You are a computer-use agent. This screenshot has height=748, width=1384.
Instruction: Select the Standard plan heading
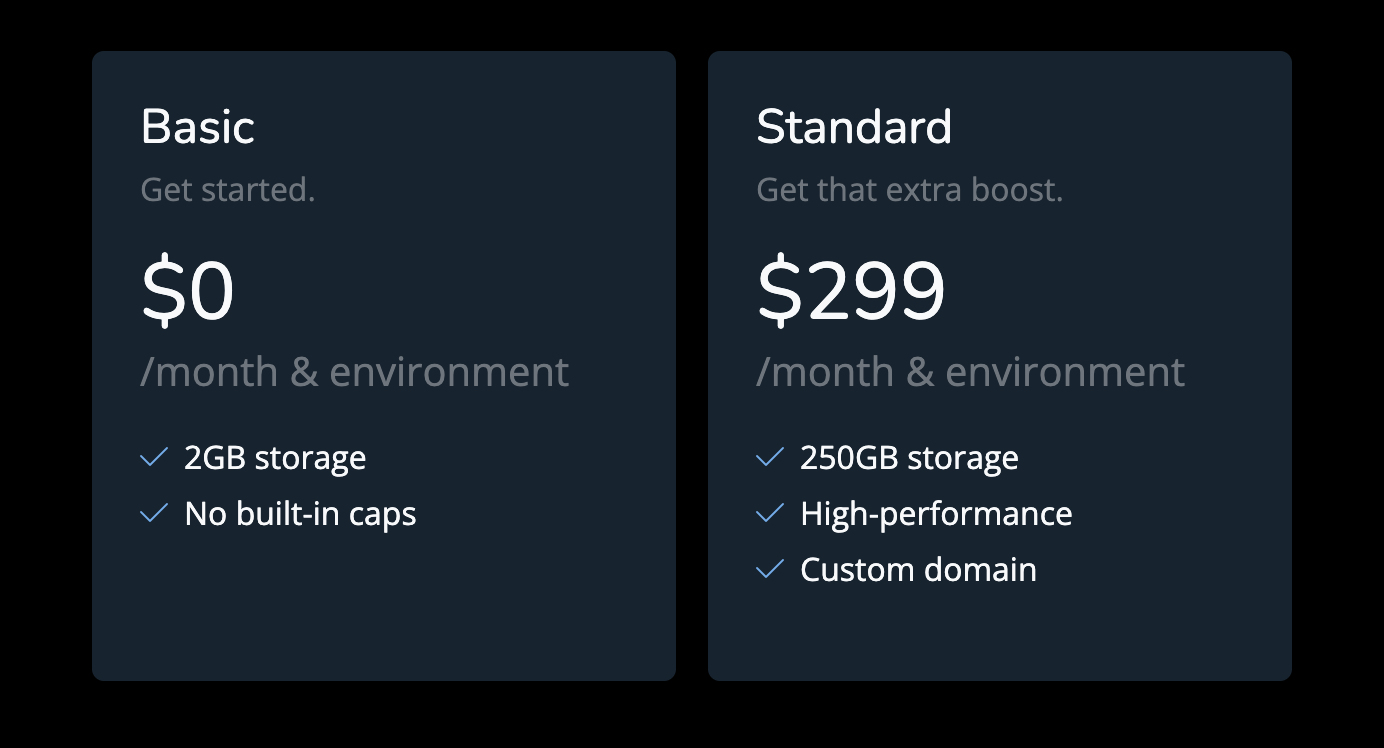click(x=854, y=127)
